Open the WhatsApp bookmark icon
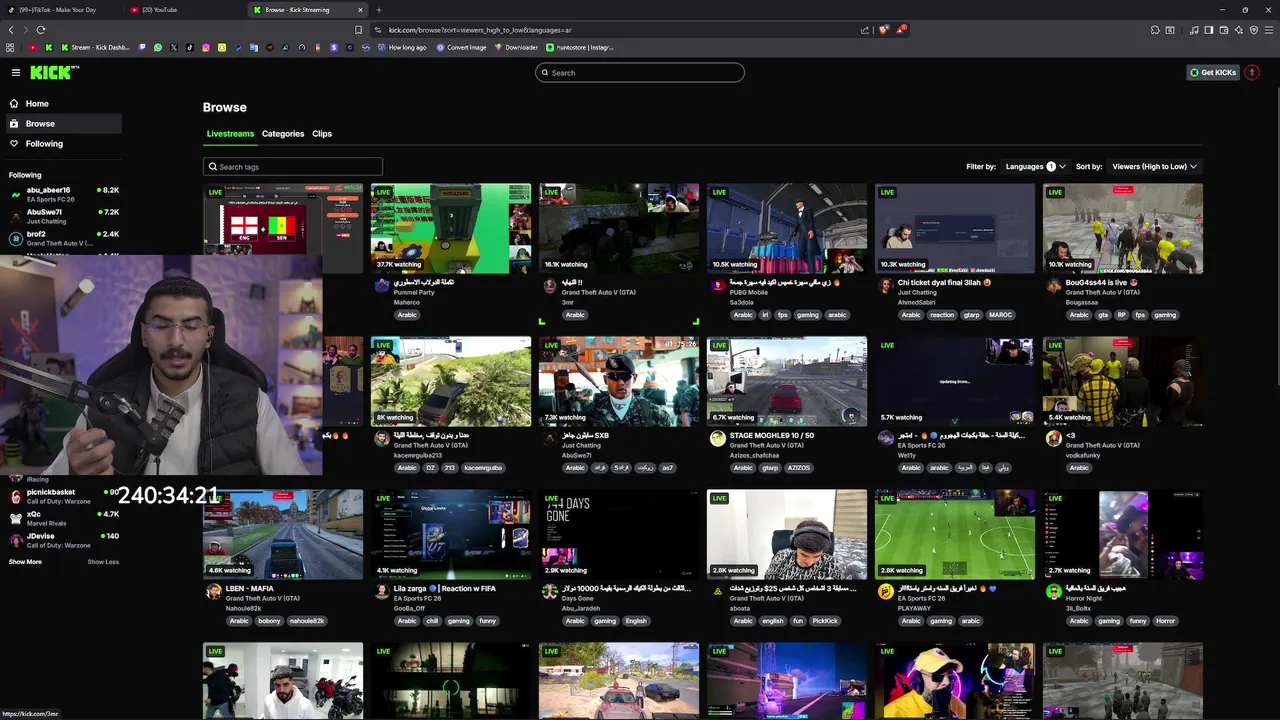This screenshot has width=1280, height=720. pos(158,47)
